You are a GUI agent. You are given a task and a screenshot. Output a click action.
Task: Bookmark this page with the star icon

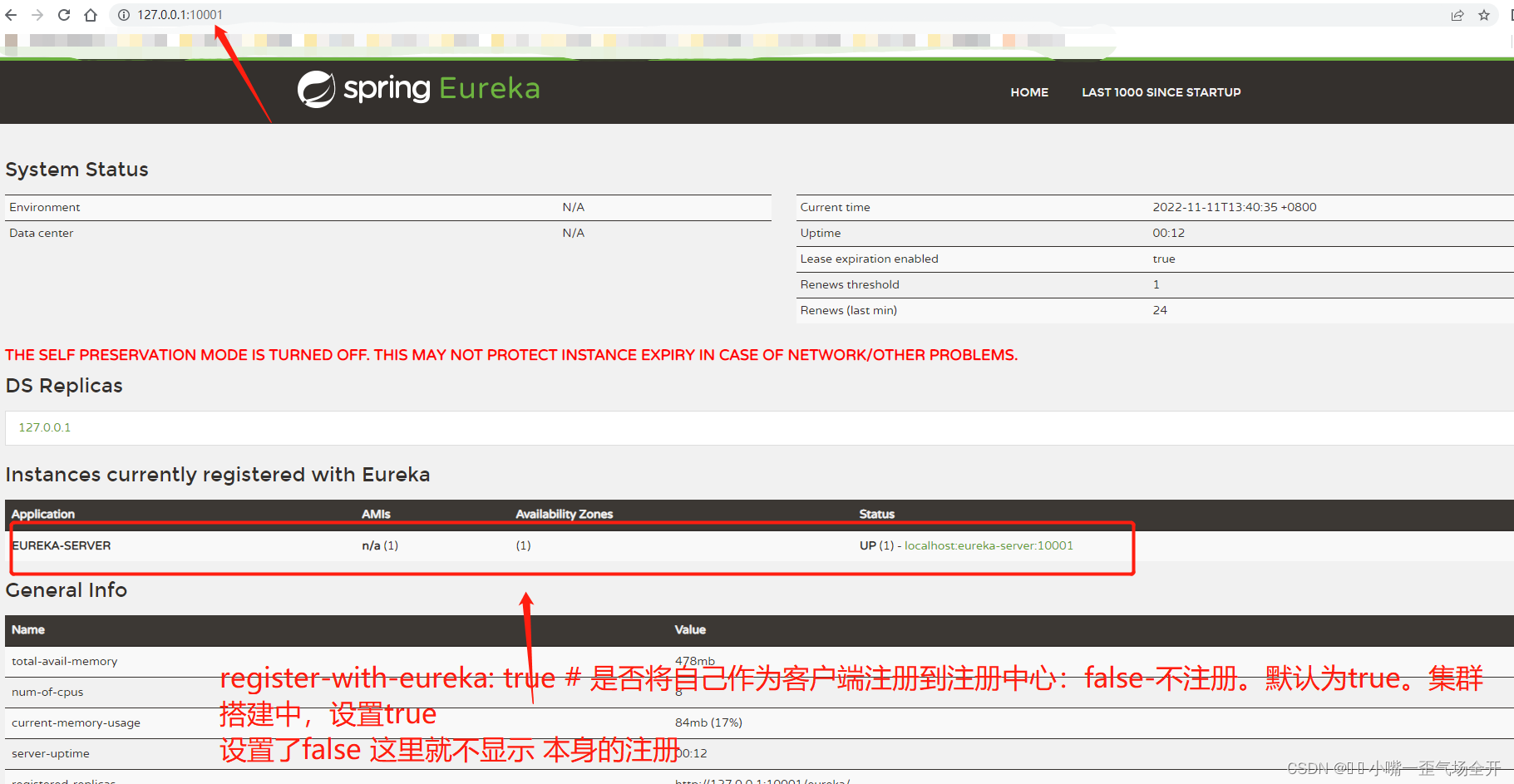coord(1484,15)
